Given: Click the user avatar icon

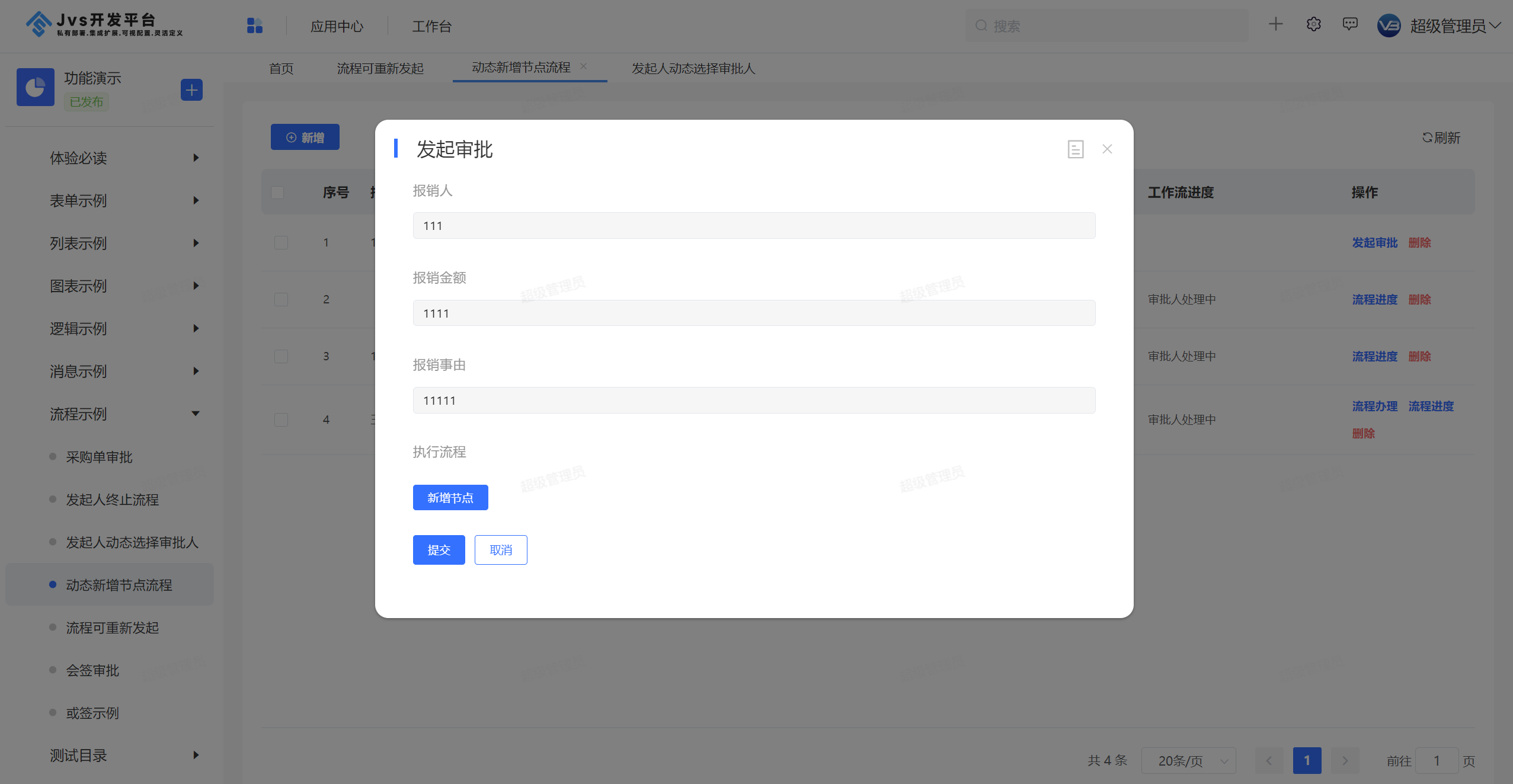Looking at the screenshot, I should click(1389, 25).
